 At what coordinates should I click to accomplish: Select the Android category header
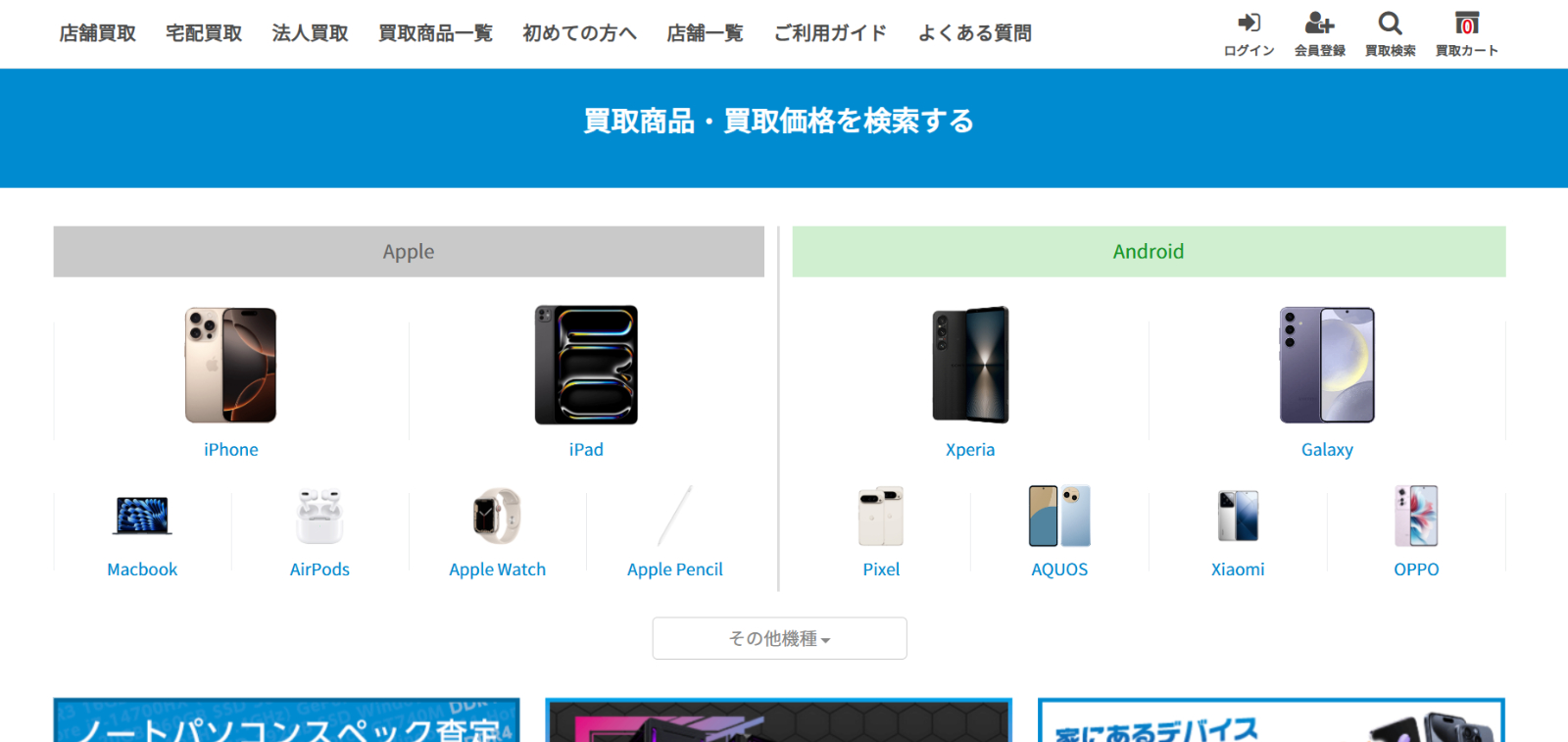1149,252
